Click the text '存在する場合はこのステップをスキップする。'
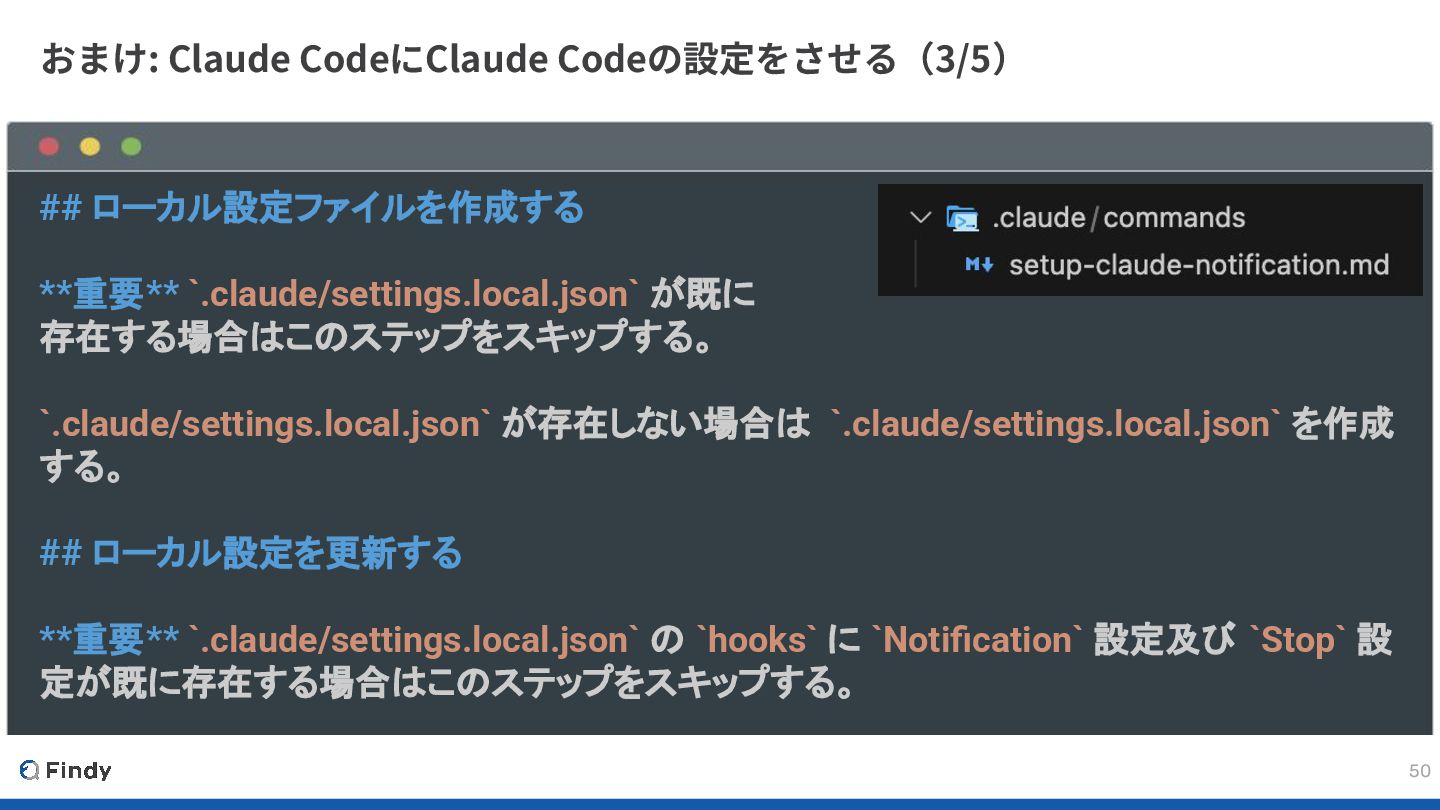The height and width of the screenshot is (810, 1440). (x=378, y=338)
